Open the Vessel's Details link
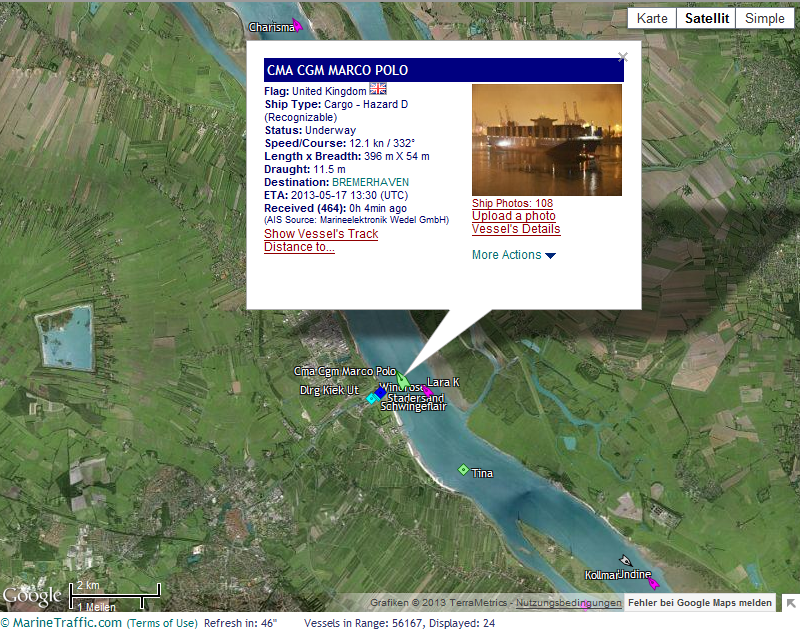This screenshot has height=641, width=800. [x=516, y=229]
